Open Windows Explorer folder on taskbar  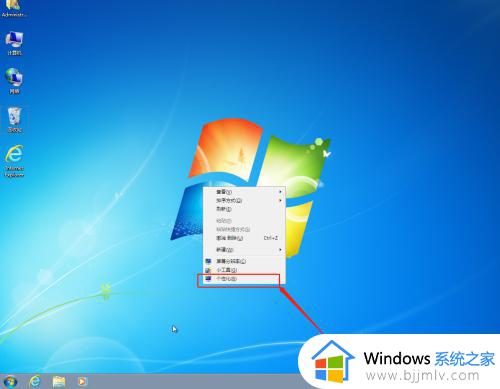click(x=59, y=381)
